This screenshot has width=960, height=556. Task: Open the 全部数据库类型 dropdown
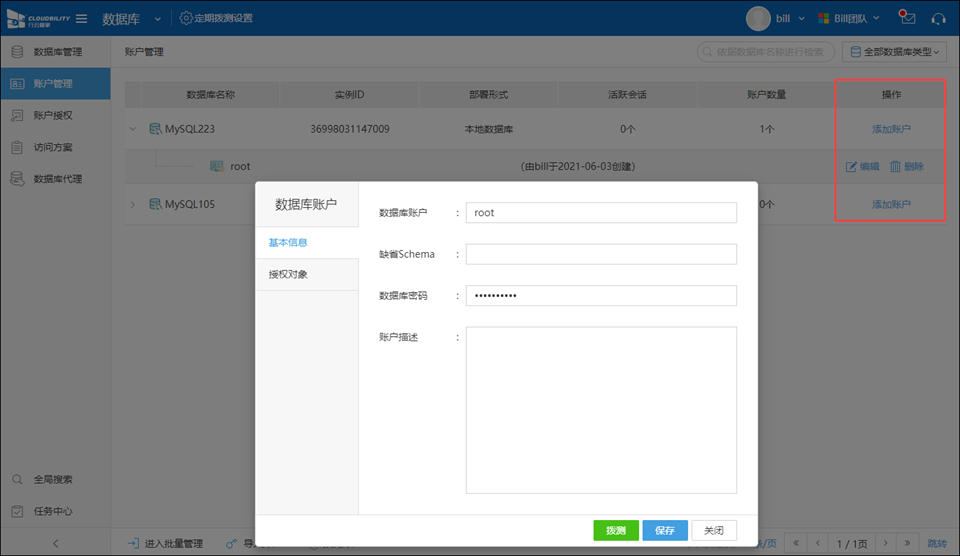click(895, 51)
